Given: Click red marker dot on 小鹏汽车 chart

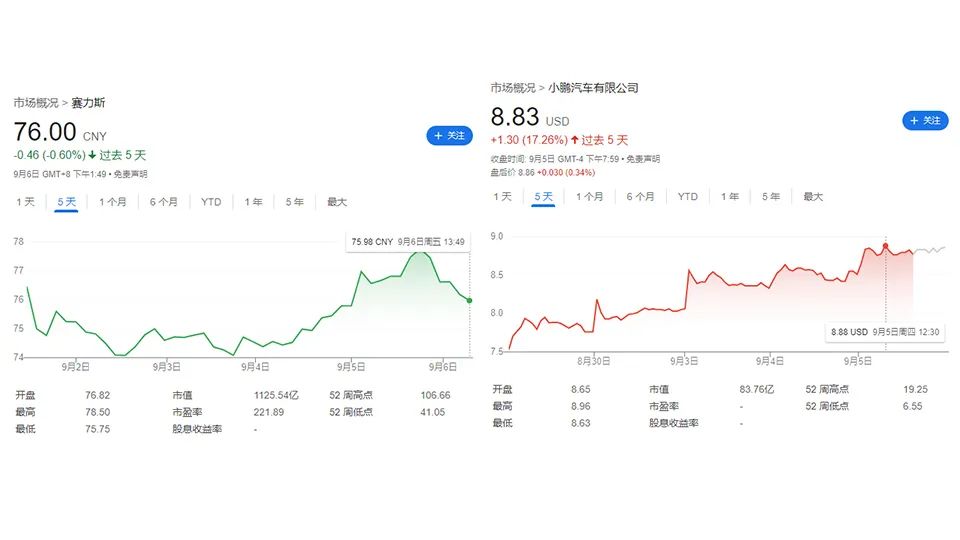Looking at the screenshot, I should (885, 246).
